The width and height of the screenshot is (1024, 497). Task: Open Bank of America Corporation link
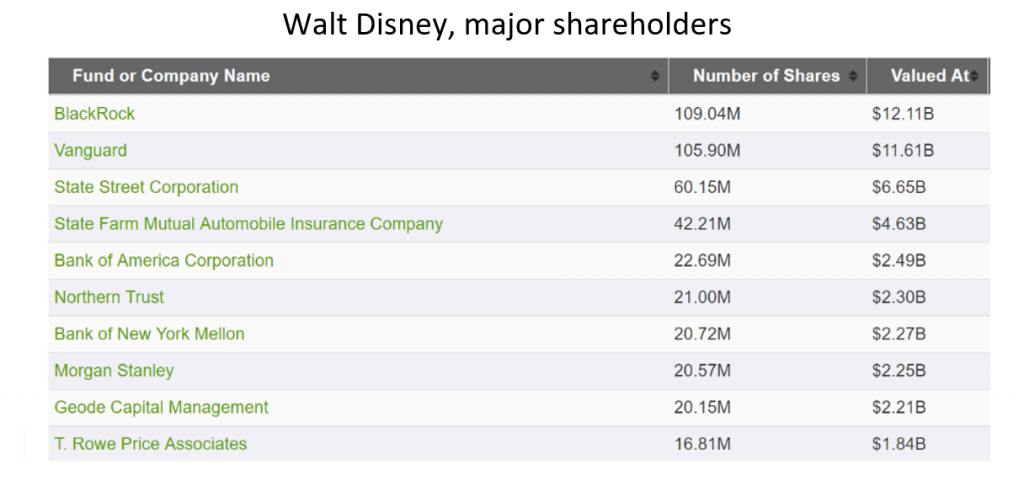pyautogui.click(x=164, y=261)
